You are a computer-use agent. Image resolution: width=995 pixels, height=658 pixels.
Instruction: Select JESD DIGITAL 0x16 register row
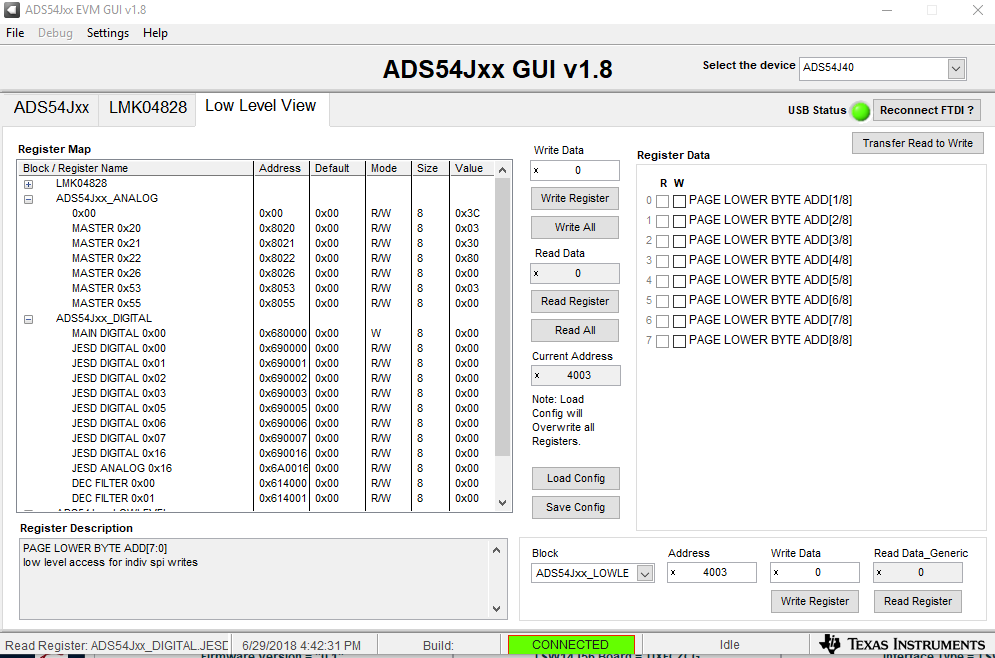click(256, 454)
